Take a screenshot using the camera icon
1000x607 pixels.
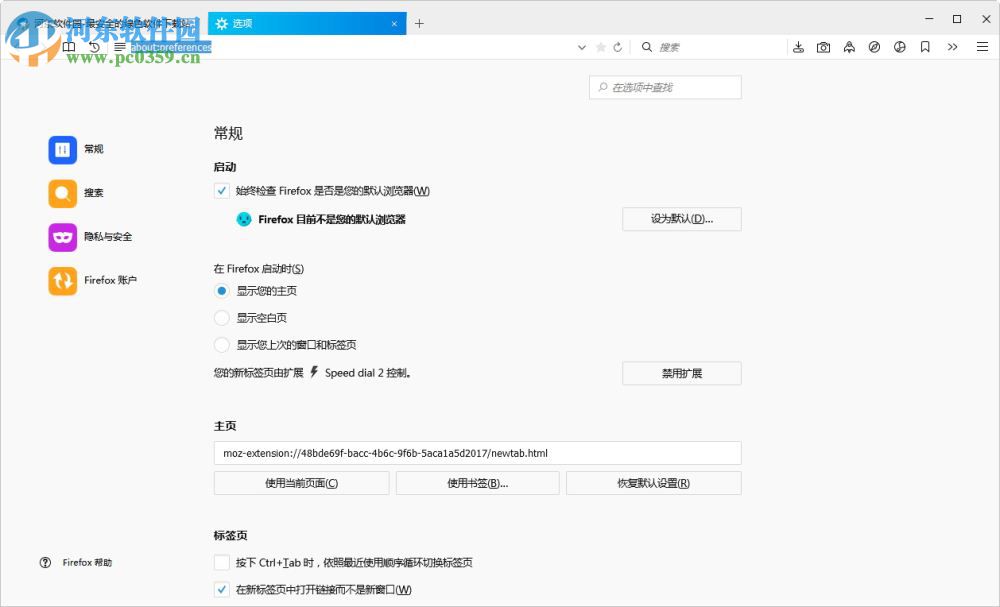[x=824, y=46]
